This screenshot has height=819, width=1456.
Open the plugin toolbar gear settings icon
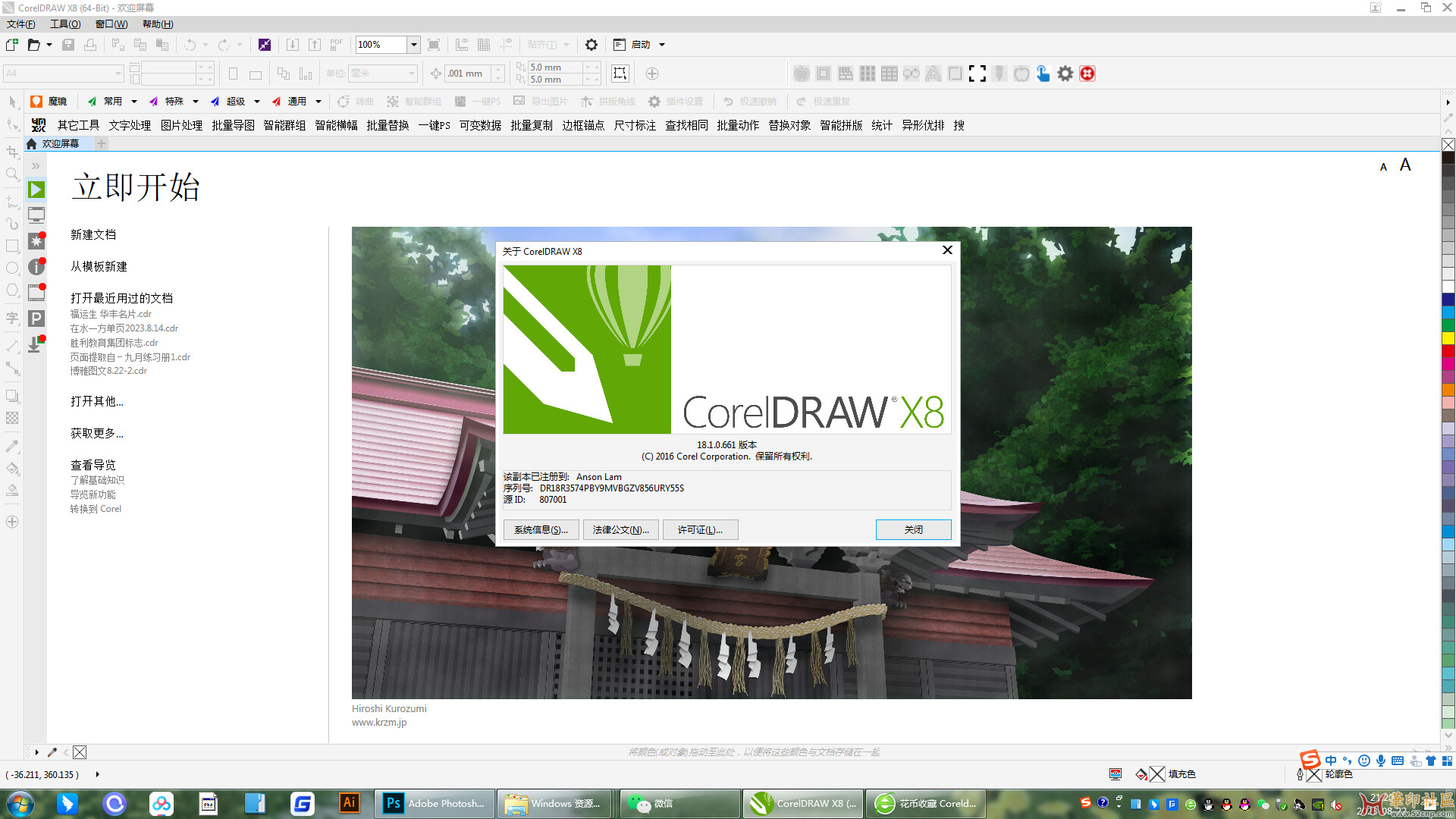pyautogui.click(x=1065, y=74)
